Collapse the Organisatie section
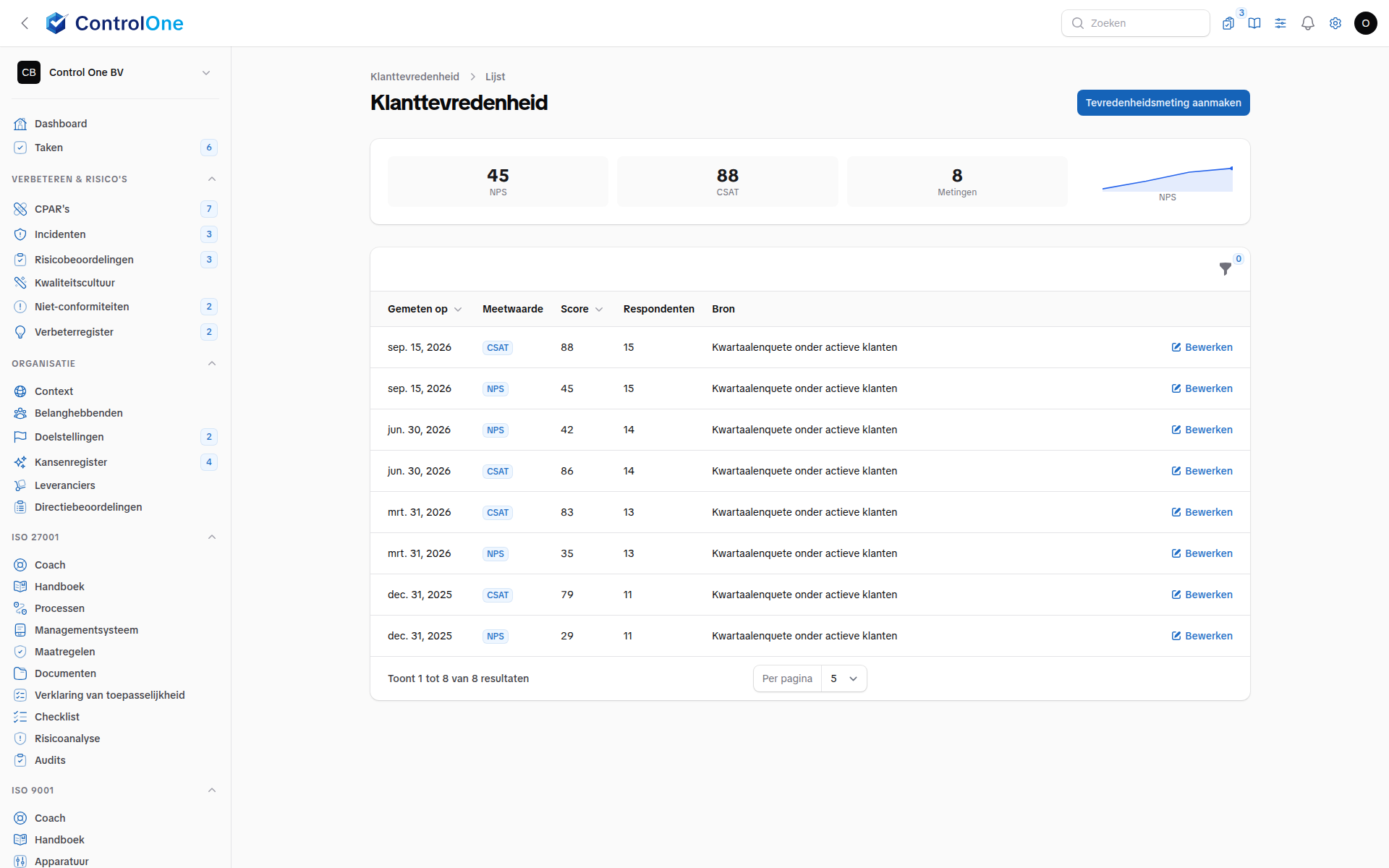The image size is (1389, 868). (x=212, y=364)
